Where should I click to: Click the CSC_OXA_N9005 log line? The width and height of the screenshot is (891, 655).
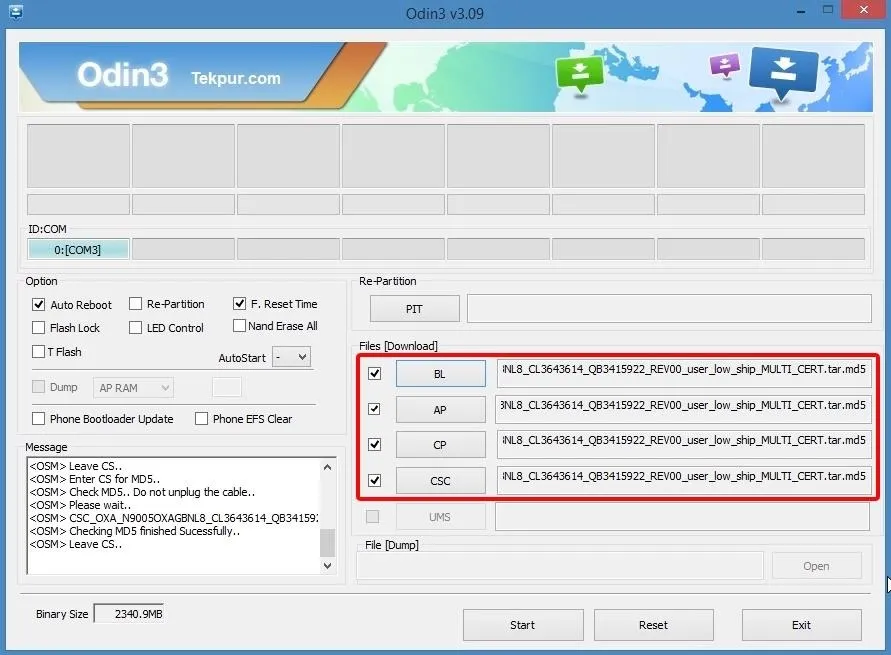(x=174, y=518)
